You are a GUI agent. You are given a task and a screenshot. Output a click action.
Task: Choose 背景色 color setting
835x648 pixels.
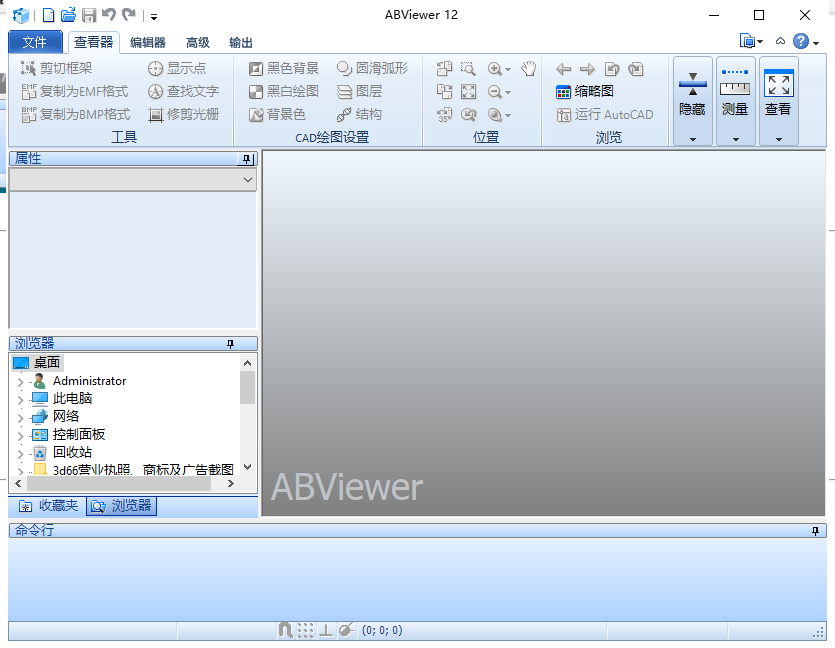point(277,114)
